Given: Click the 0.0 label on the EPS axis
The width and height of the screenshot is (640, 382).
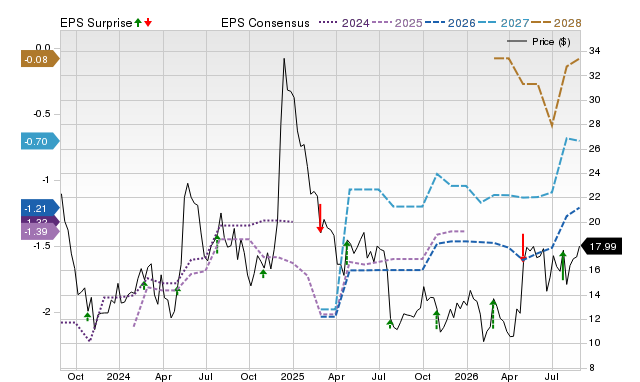Looking at the screenshot, I should [x=43, y=48].
